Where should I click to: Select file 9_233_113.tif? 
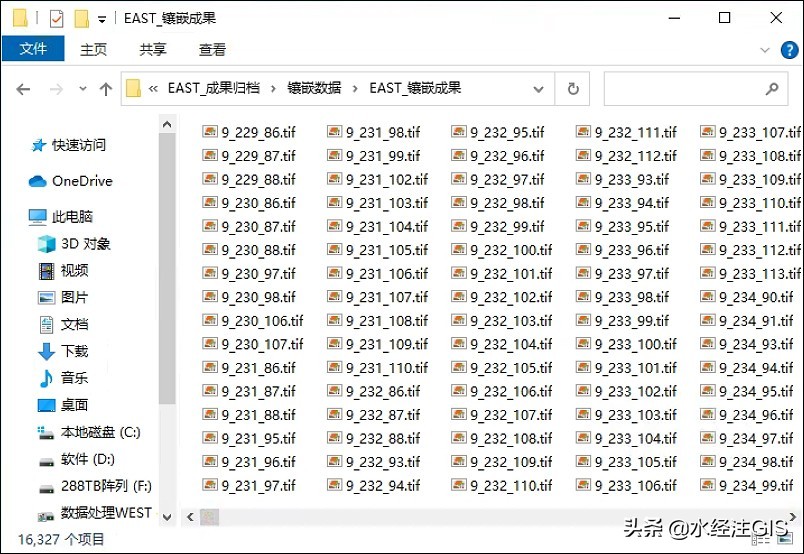(751, 273)
